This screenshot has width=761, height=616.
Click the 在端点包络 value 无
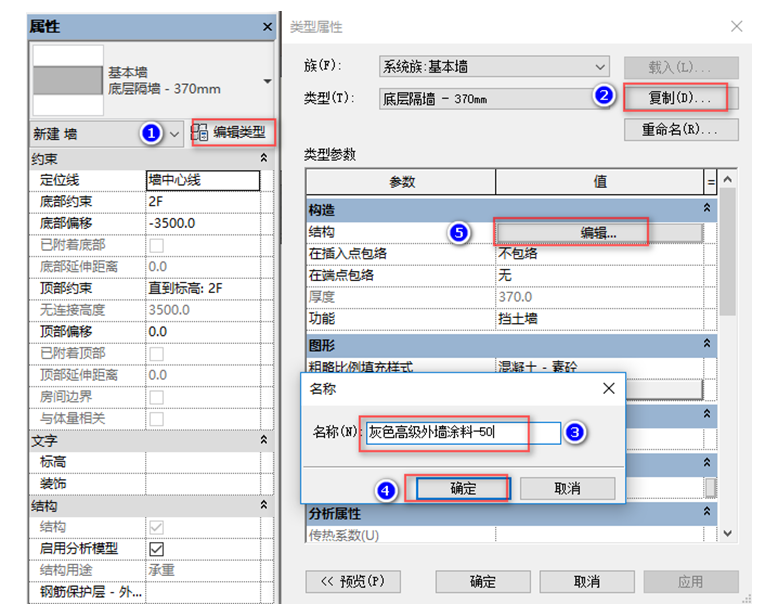tap(599, 276)
